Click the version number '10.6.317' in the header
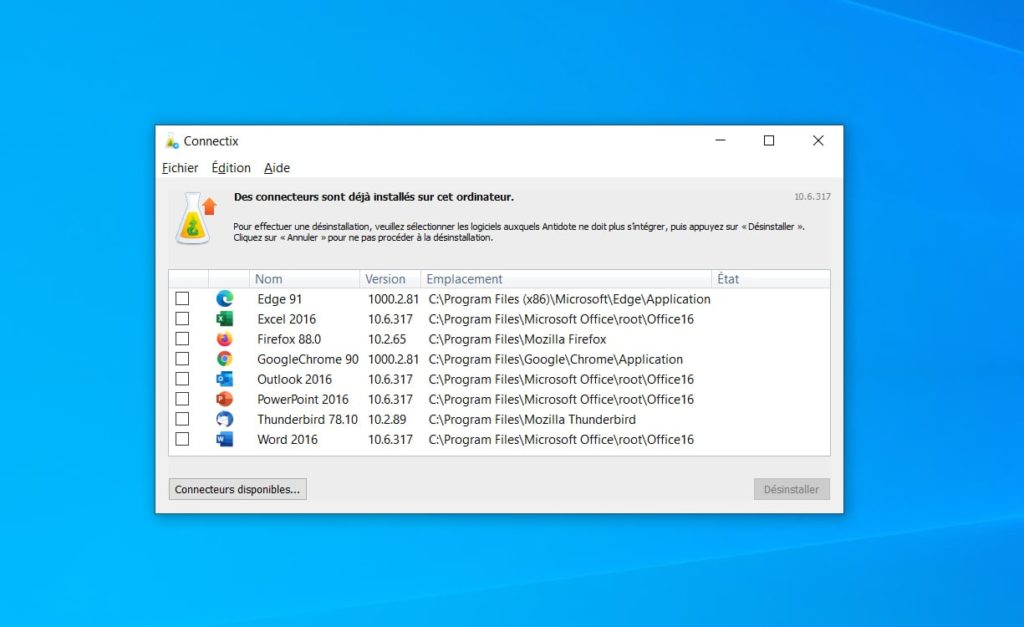This screenshot has width=1024, height=627. [812, 197]
